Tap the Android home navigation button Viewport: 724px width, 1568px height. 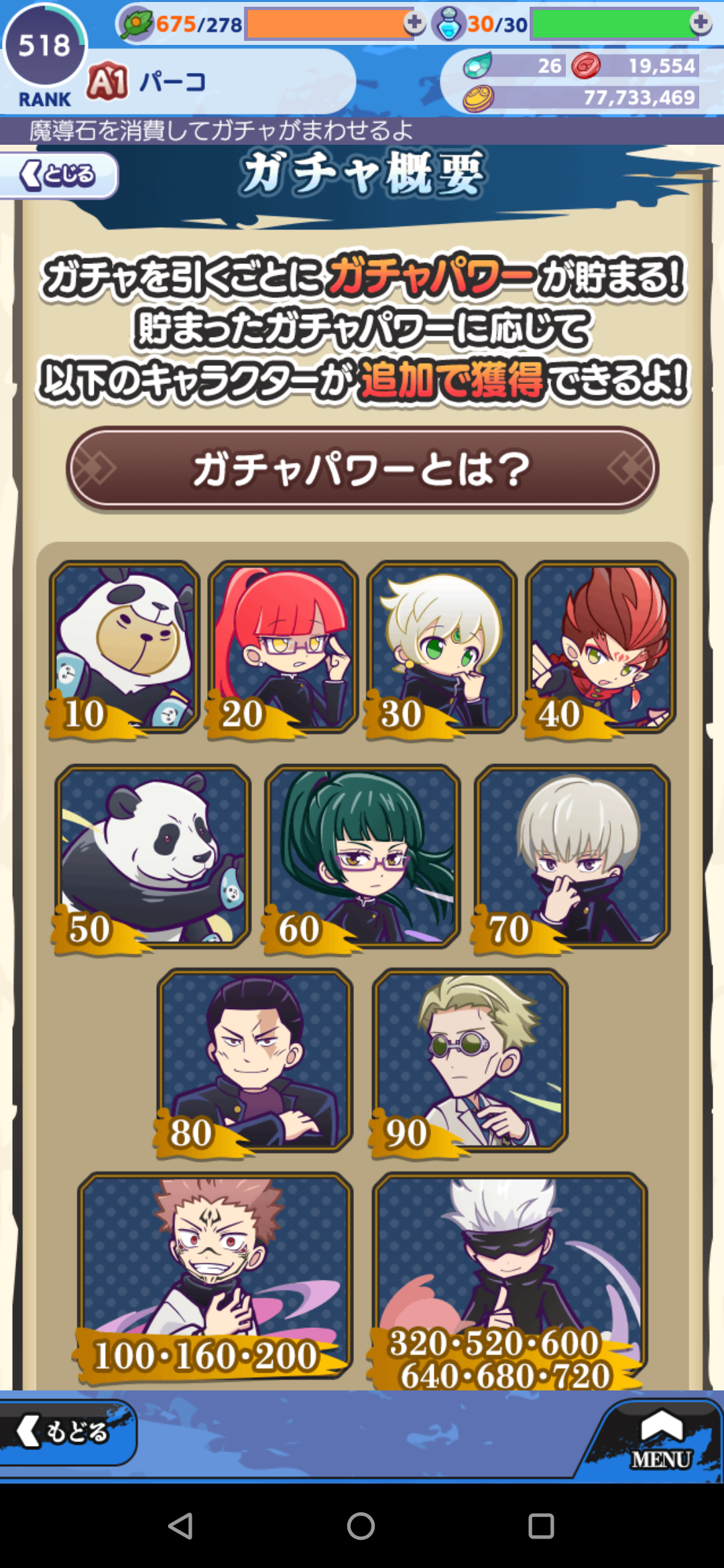pyautogui.click(x=361, y=1526)
